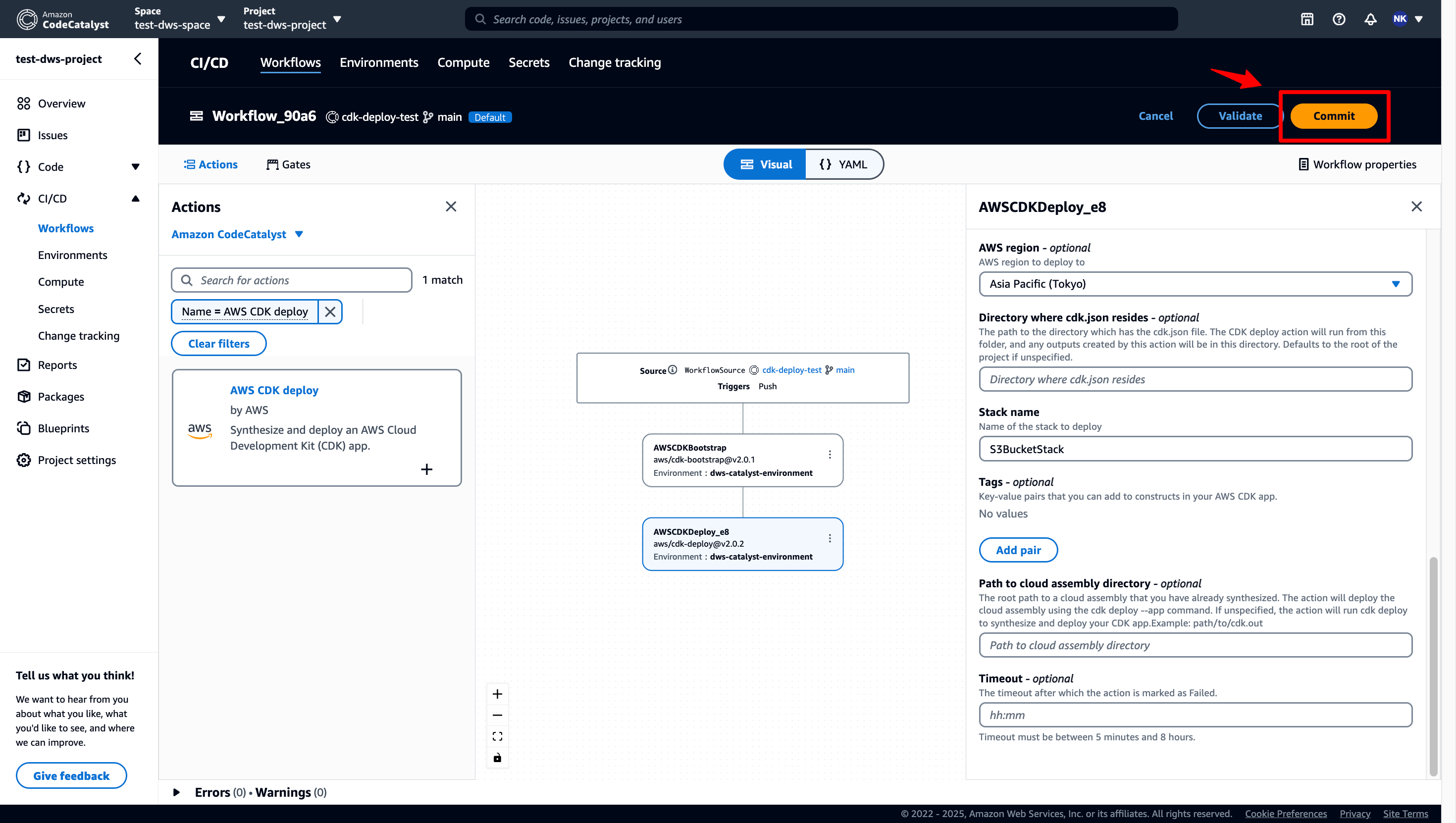
Task: Close the Actions panel
Action: coord(451,206)
